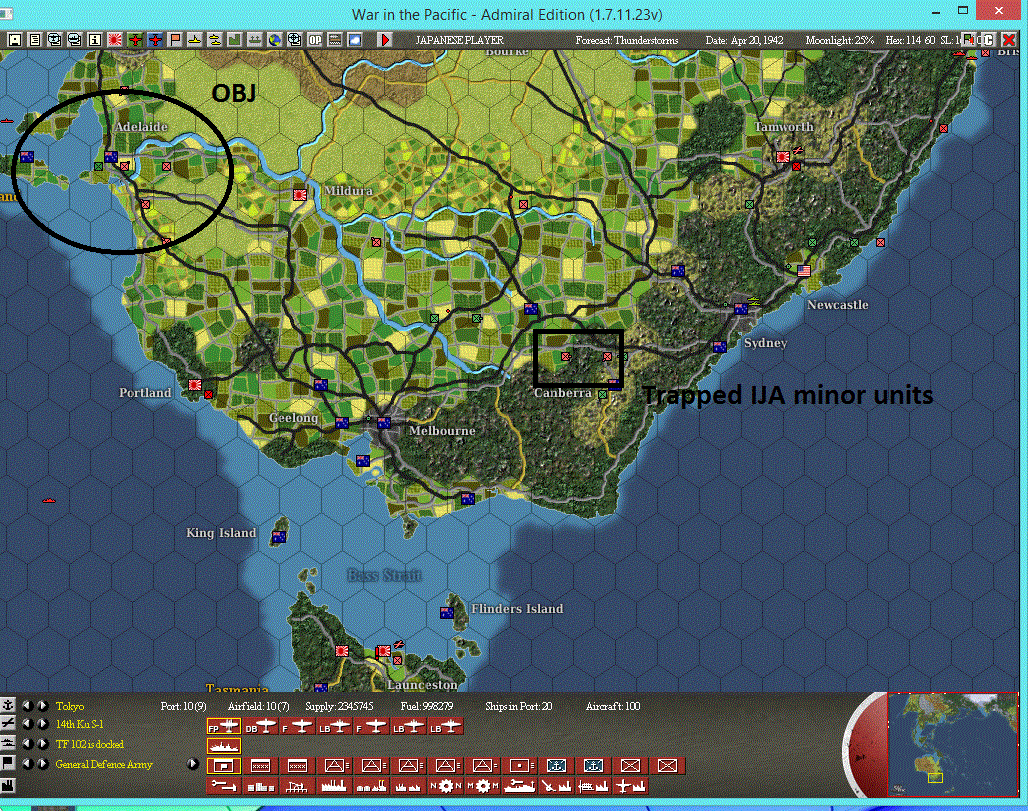Go to previous air unit before 14th Ku S-1

coord(27,724)
